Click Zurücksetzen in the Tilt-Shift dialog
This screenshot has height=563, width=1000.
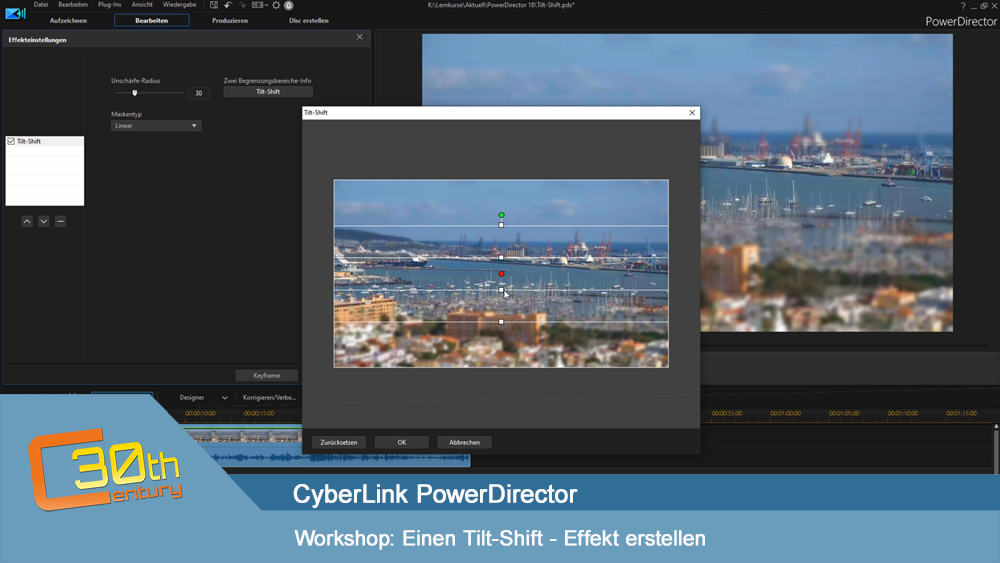point(339,442)
